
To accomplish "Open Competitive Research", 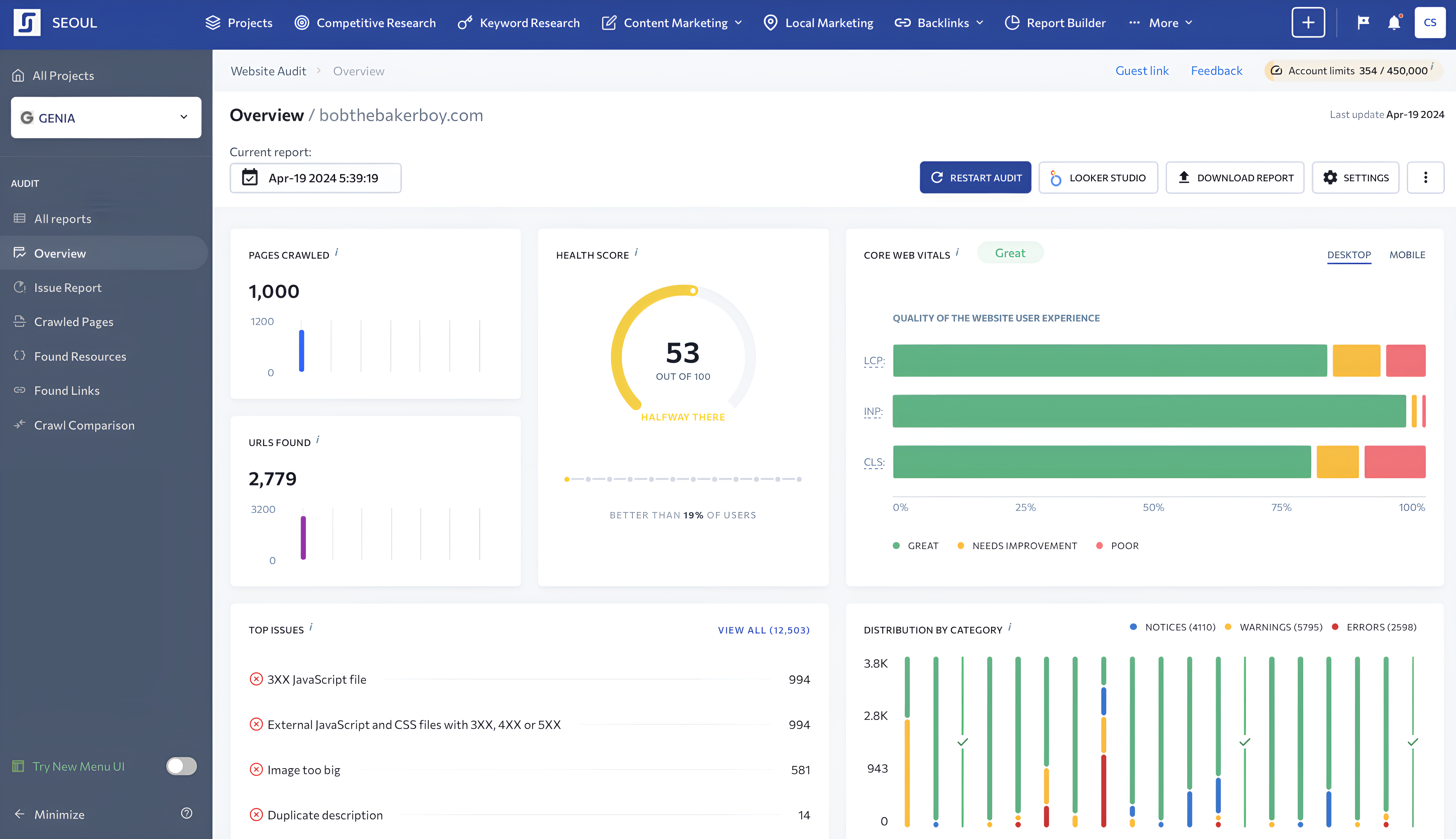I will coord(365,23).
